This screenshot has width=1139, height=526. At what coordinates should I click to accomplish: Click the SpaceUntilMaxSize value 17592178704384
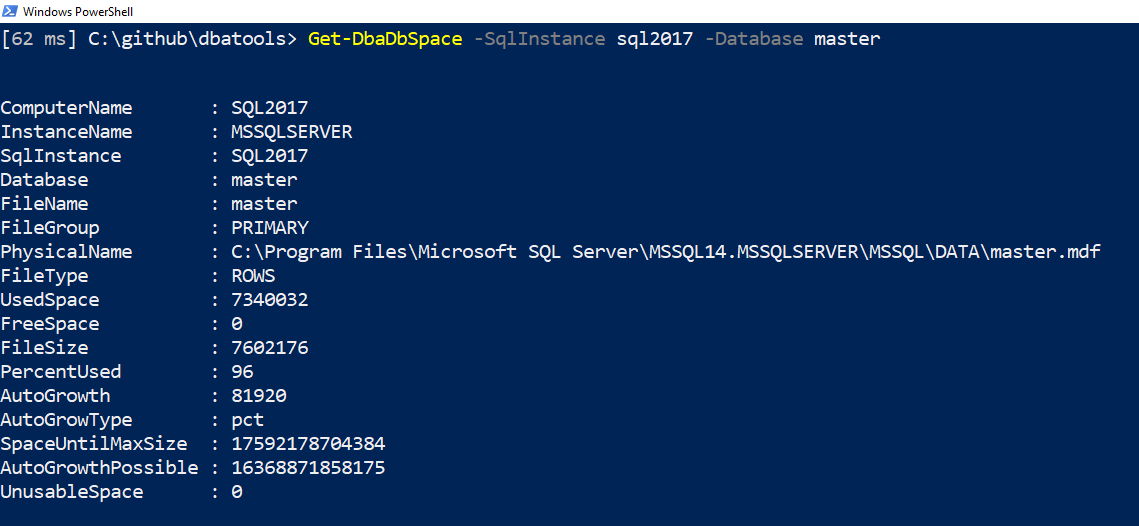click(x=308, y=444)
